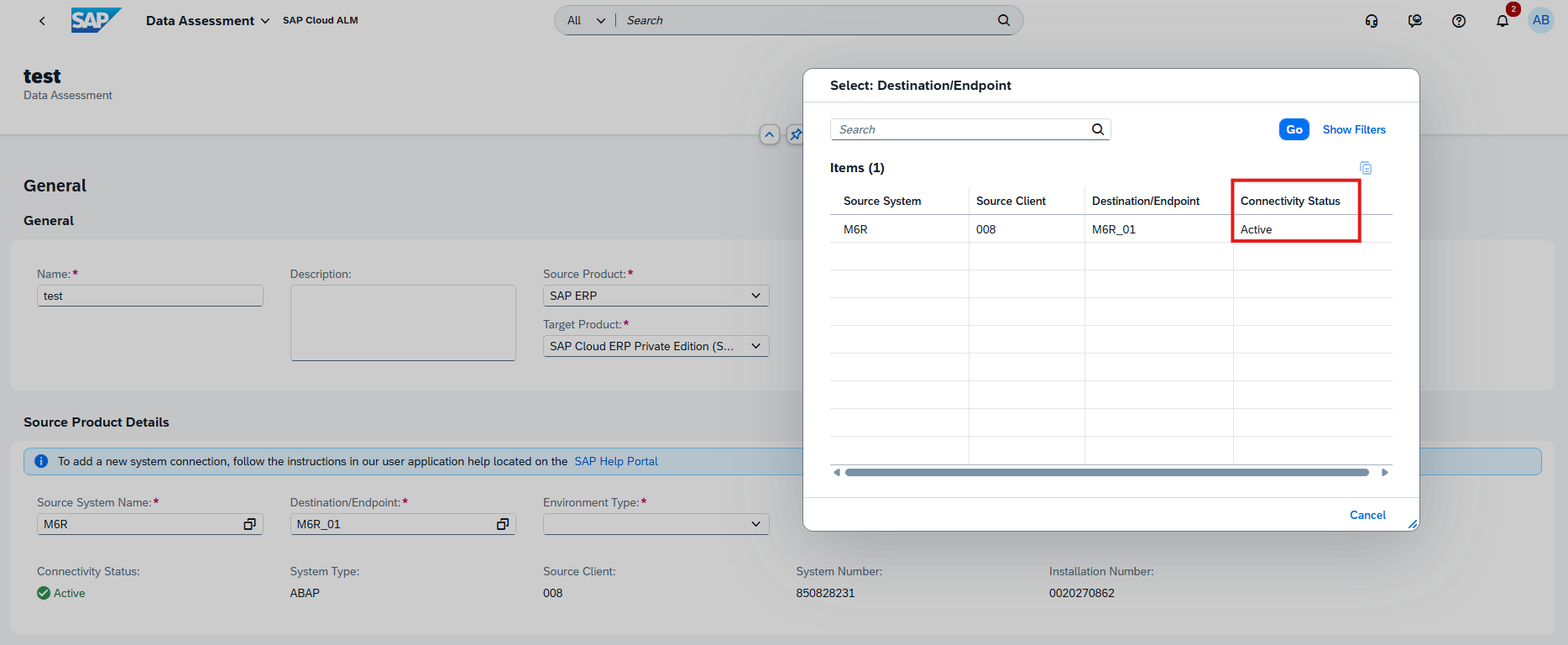Go back using the header back arrow

pos(42,20)
